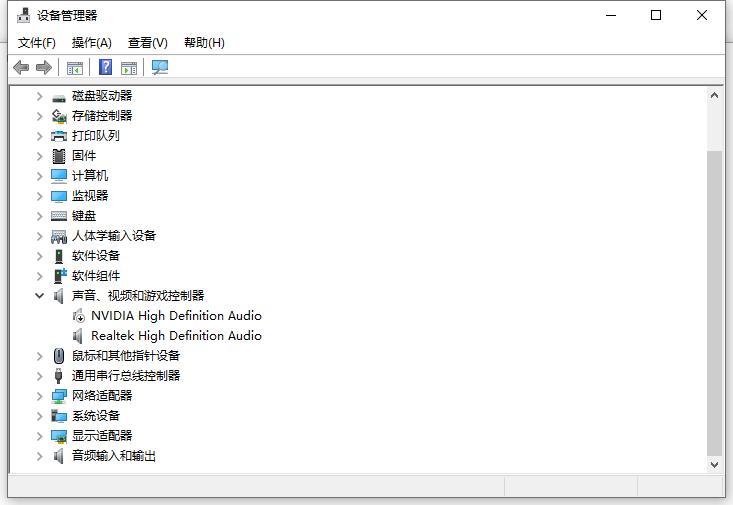
Task: Click the printer icon beside 打印队列
Action: click(x=59, y=136)
